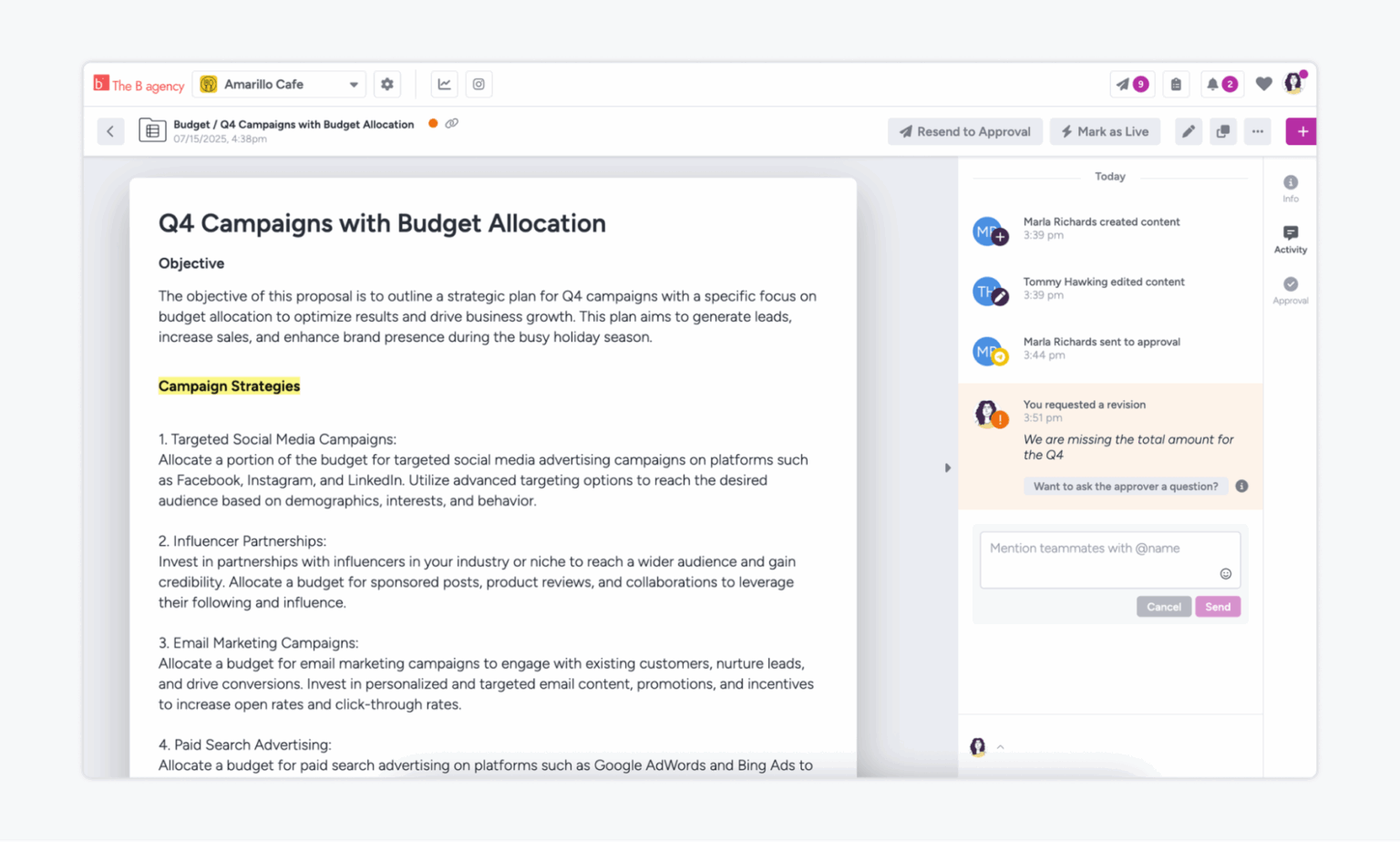This screenshot has width=1400, height=842.
Task: Copy link icon beside document title
Action: (452, 124)
